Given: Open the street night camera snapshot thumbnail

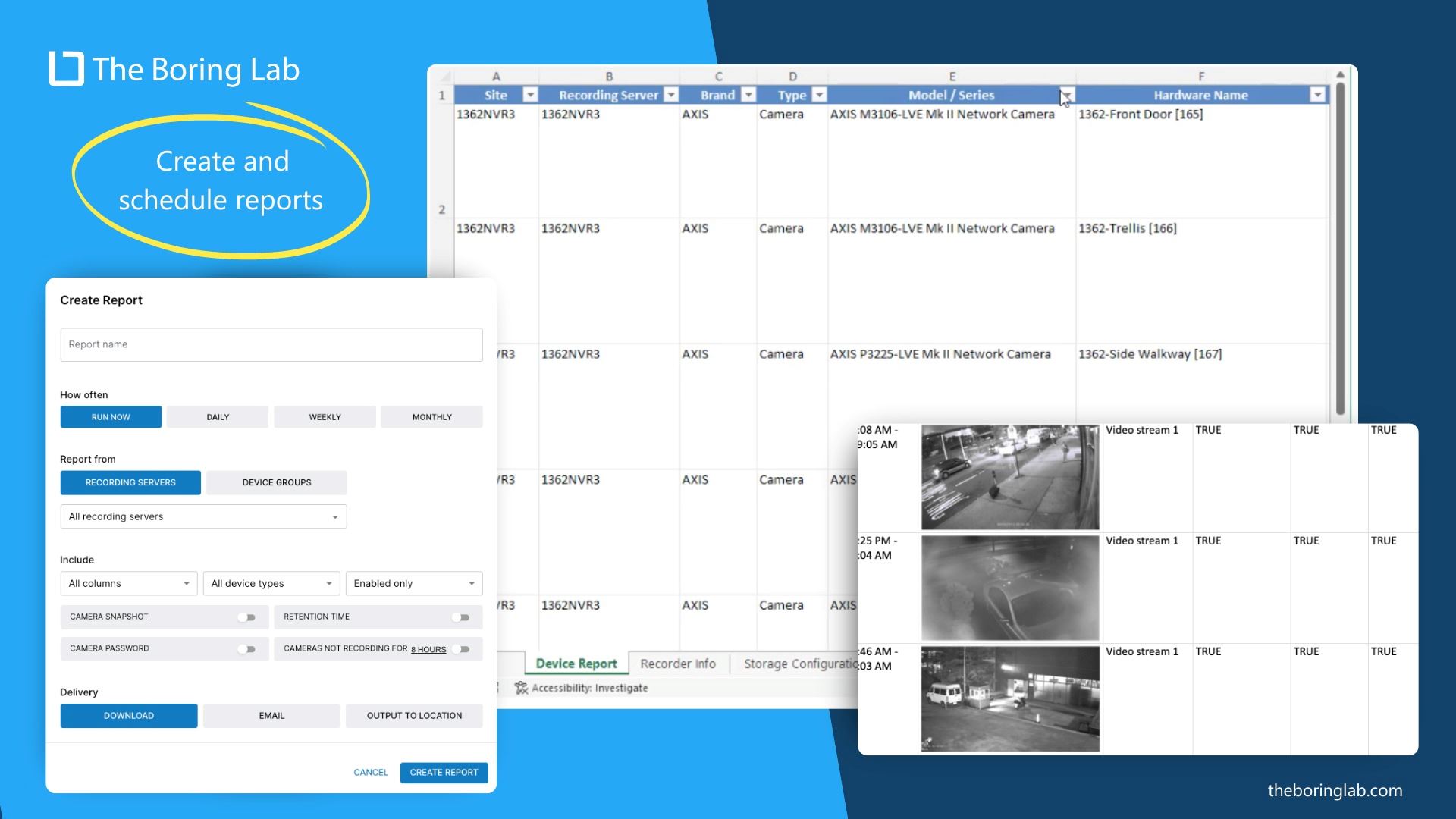Looking at the screenshot, I should point(1010,478).
